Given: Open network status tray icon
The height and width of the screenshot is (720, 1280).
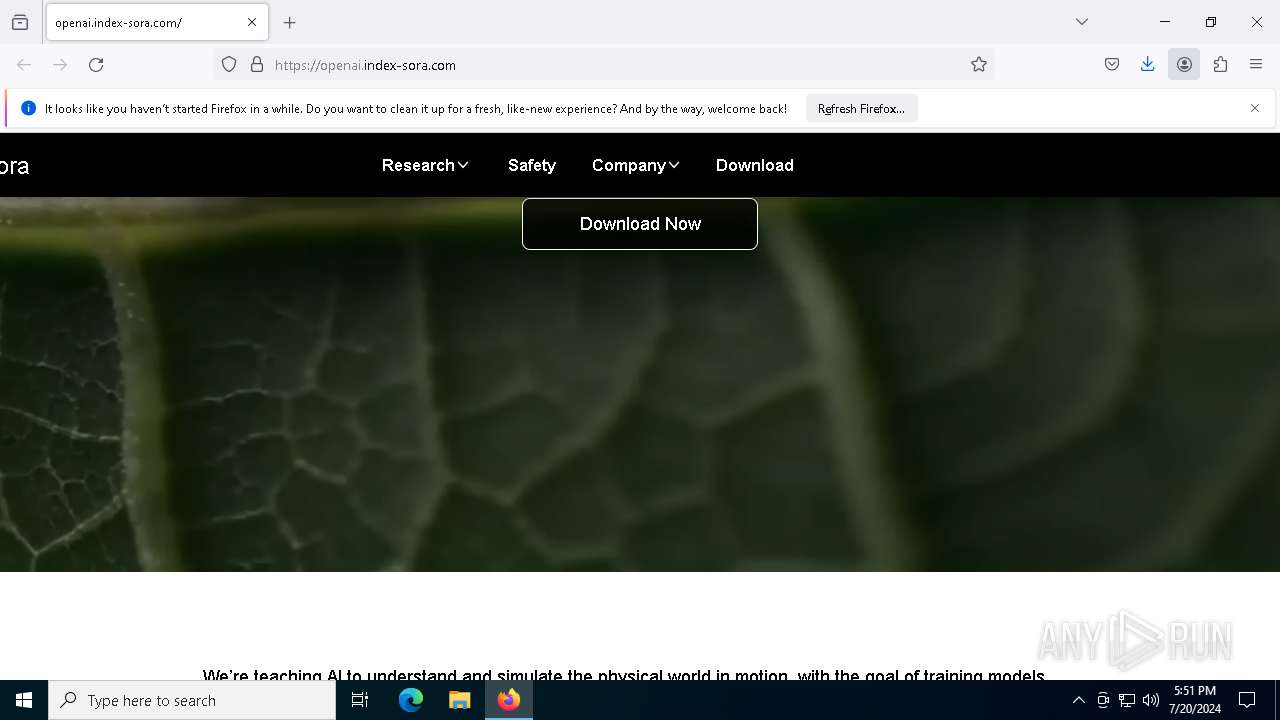Looking at the screenshot, I should (1127, 700).
